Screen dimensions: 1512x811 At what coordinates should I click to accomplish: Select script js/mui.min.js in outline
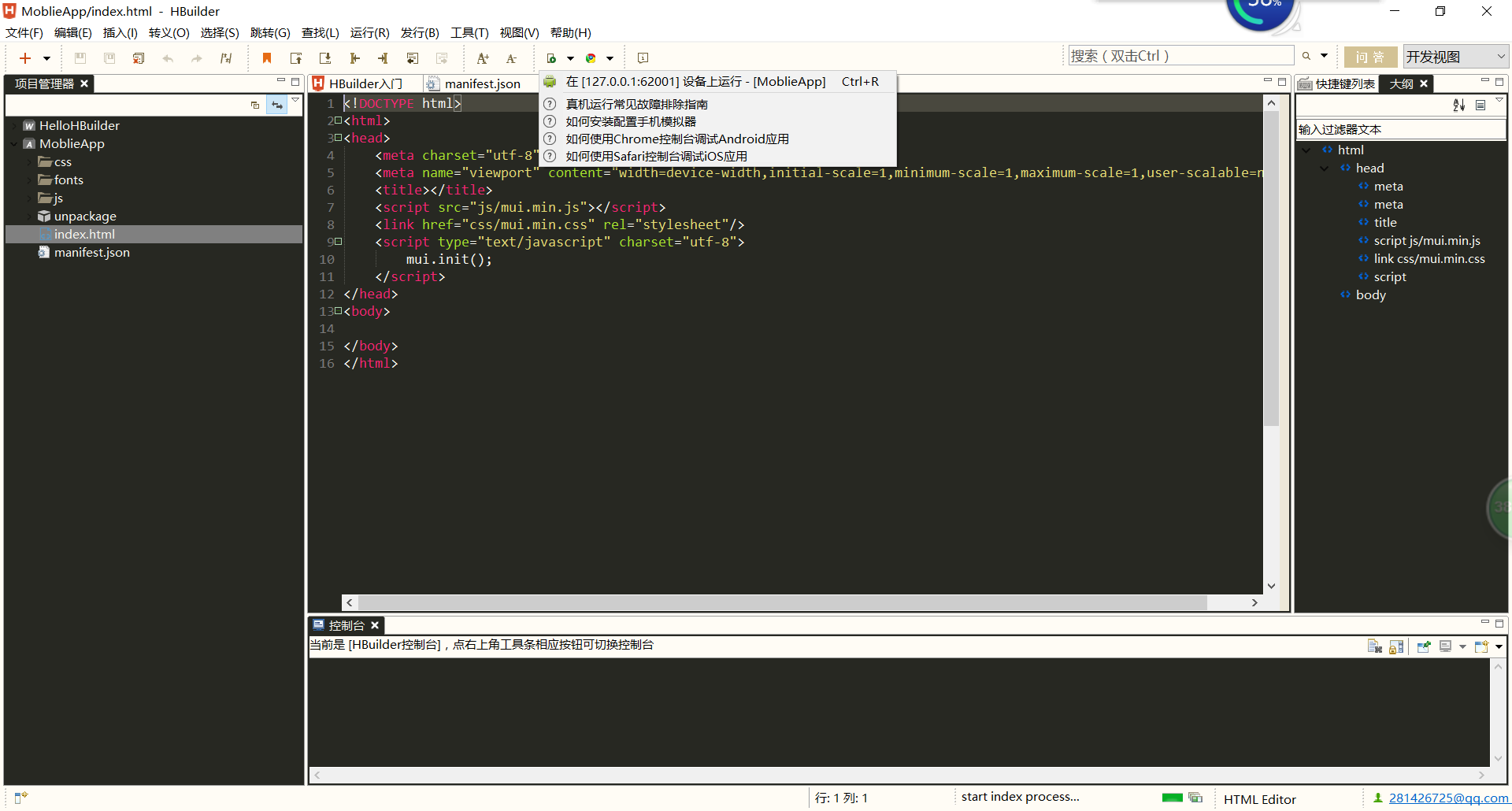[1426, 240]
